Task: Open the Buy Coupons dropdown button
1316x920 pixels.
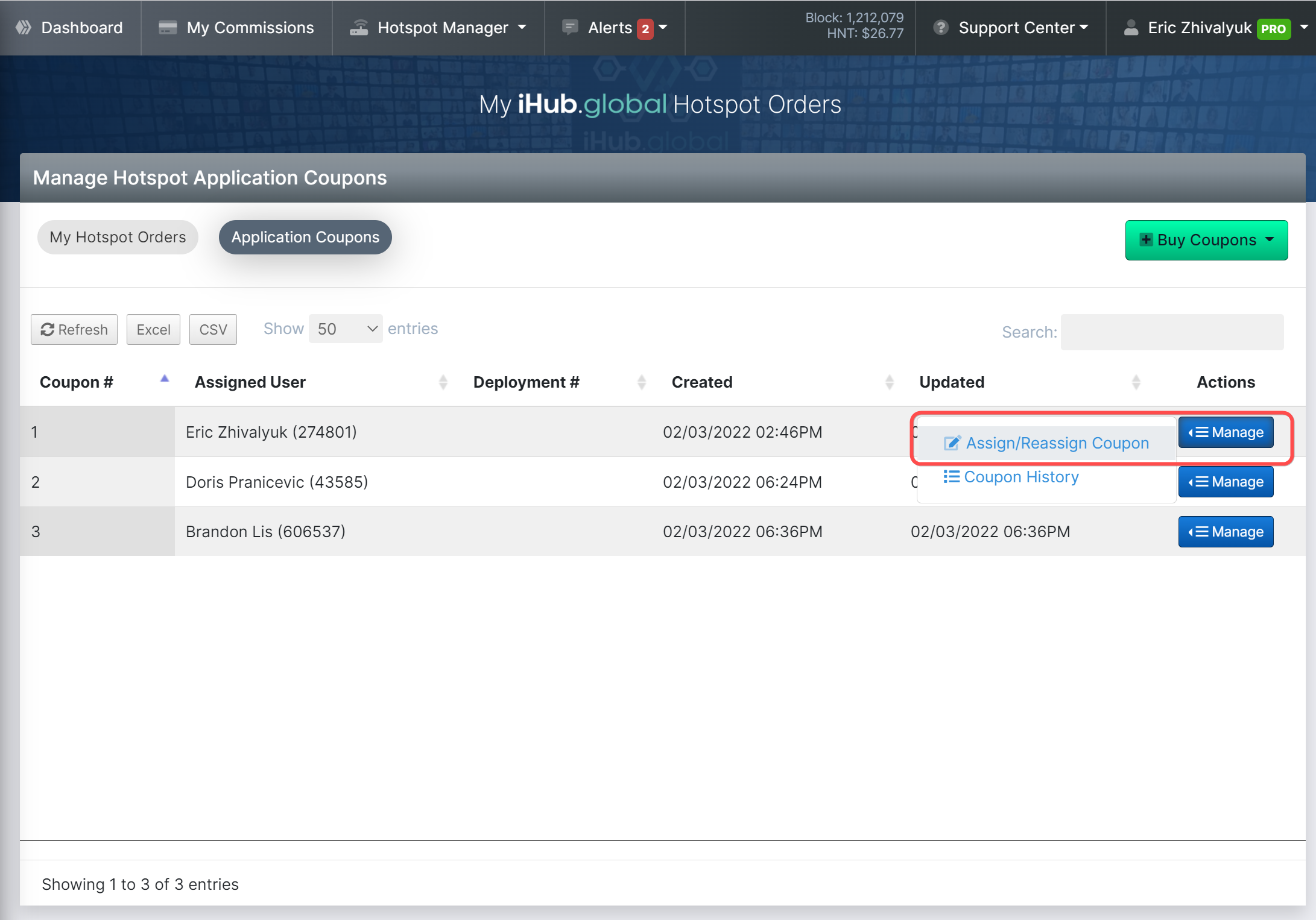Action: click(1206, 240)
